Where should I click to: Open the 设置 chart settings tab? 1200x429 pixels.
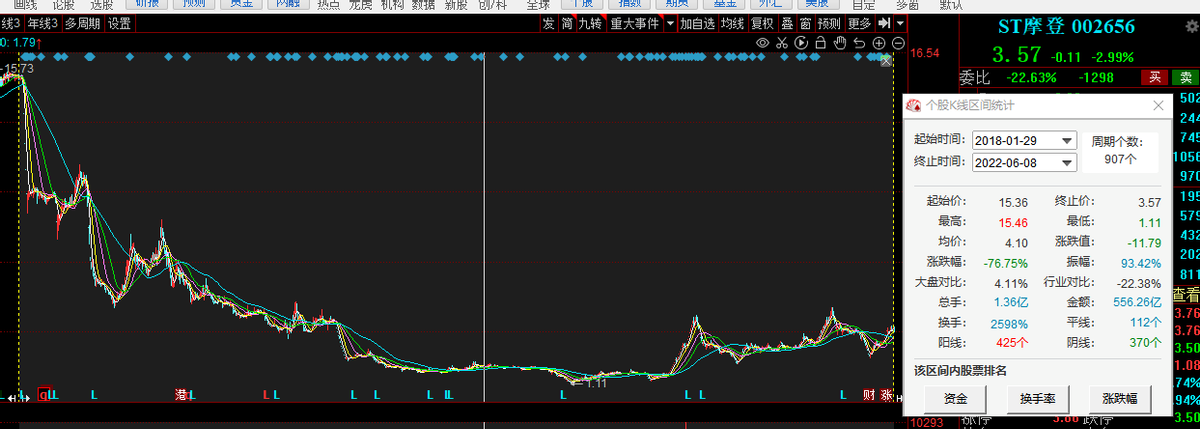pyautogui.click(x=119, y=23)
